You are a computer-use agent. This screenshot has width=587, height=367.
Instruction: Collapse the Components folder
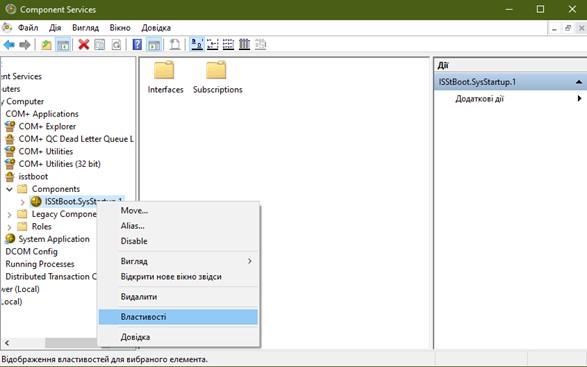coord(9,189)
